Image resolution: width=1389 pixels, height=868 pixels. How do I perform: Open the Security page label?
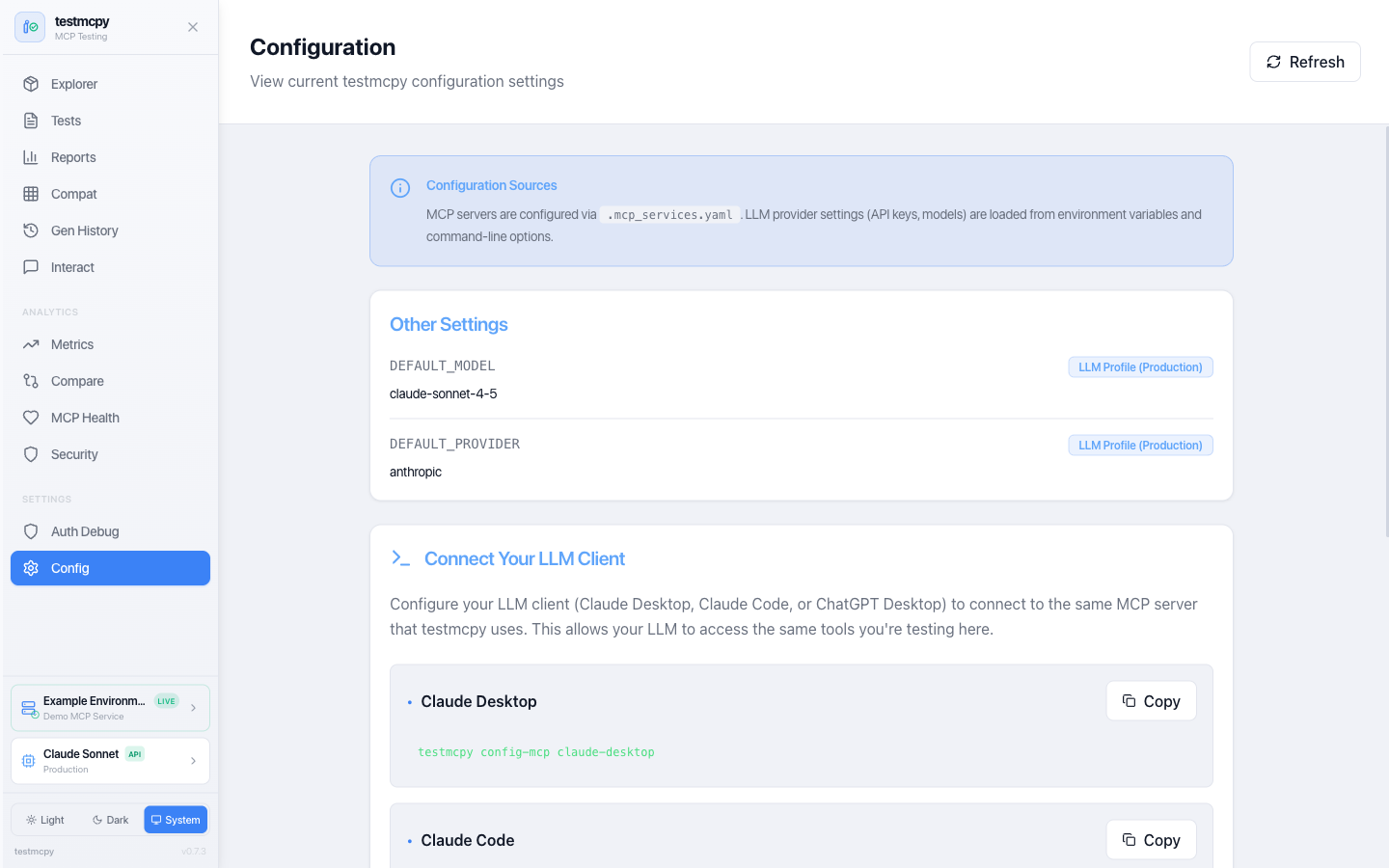74,454
